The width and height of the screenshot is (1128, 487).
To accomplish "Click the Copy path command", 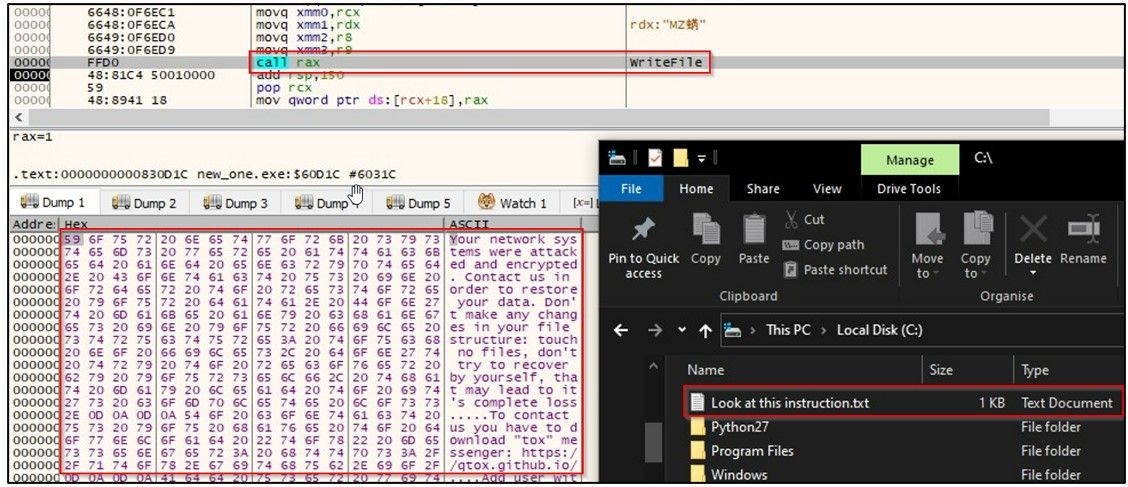I will (822, 245).
